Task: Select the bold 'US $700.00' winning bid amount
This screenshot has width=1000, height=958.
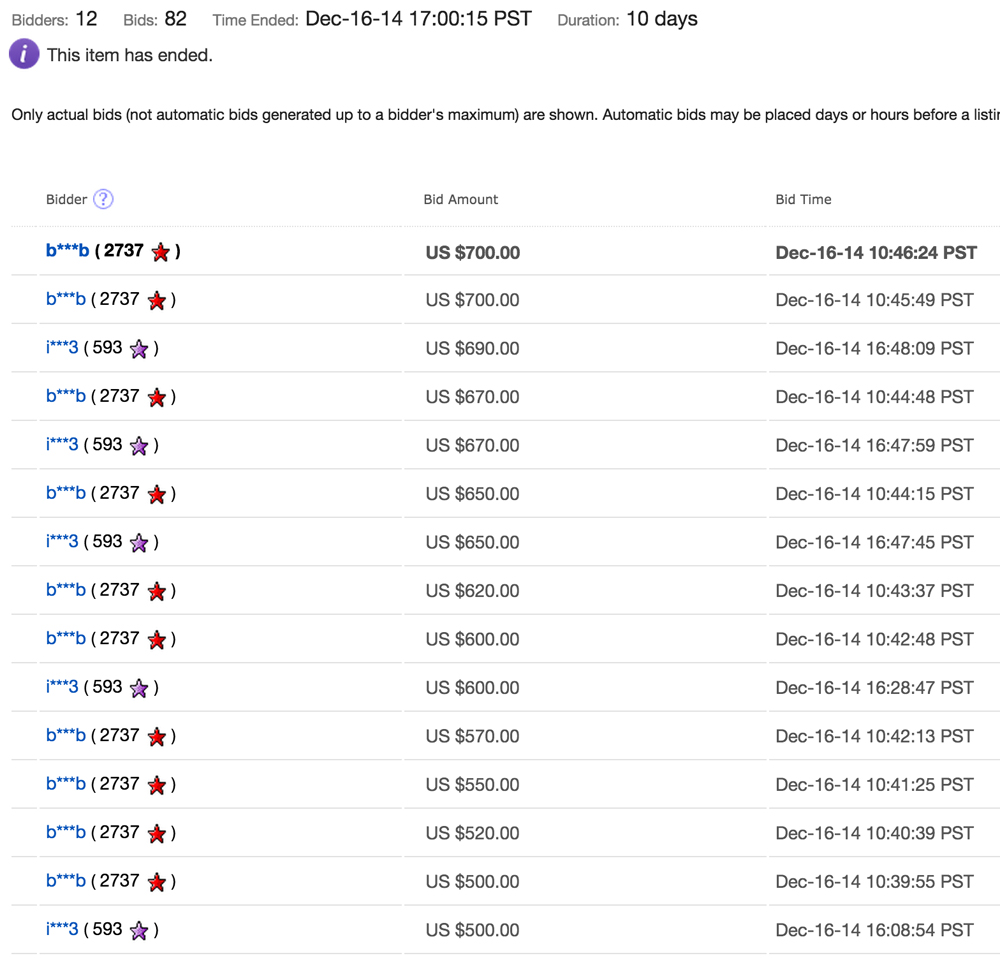Action: (473, 253)
